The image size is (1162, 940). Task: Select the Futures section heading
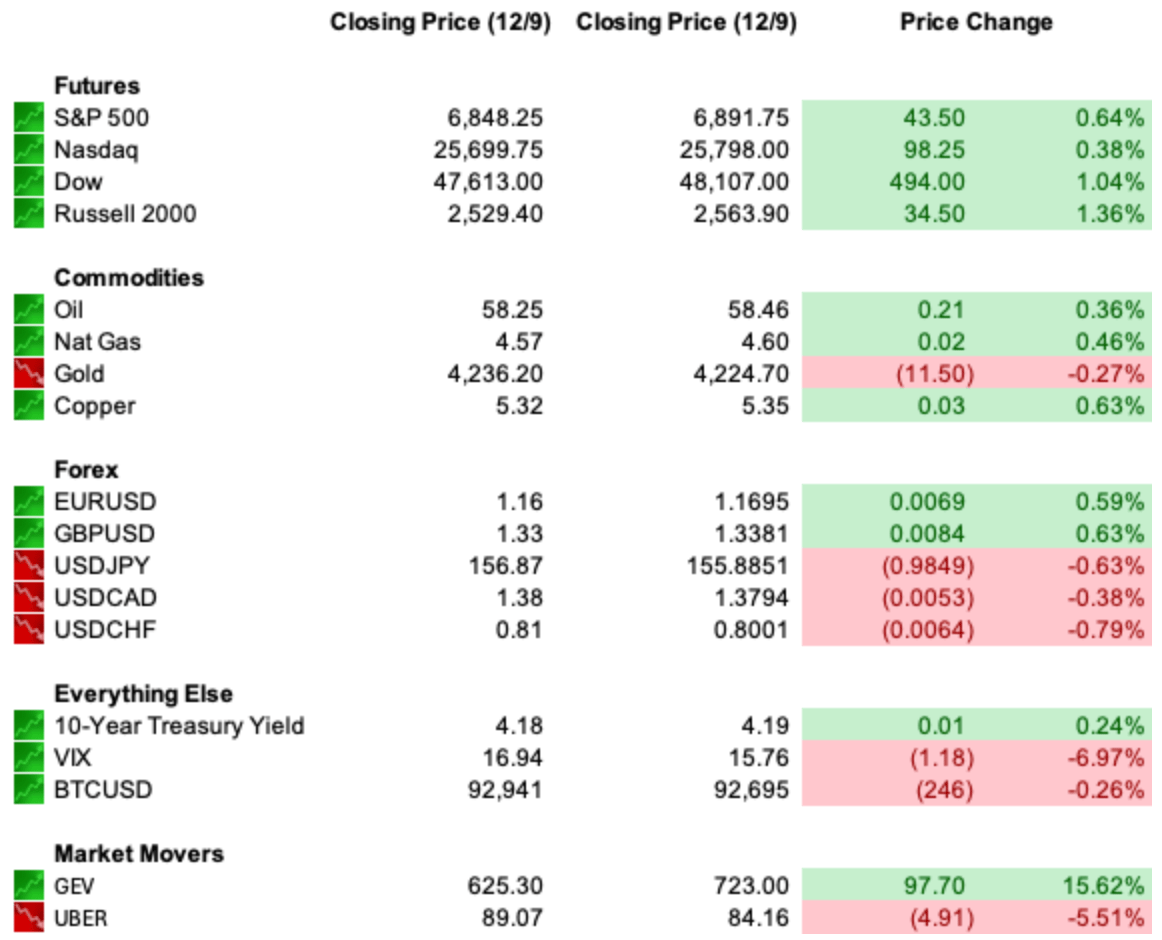[x=97, y=86]
